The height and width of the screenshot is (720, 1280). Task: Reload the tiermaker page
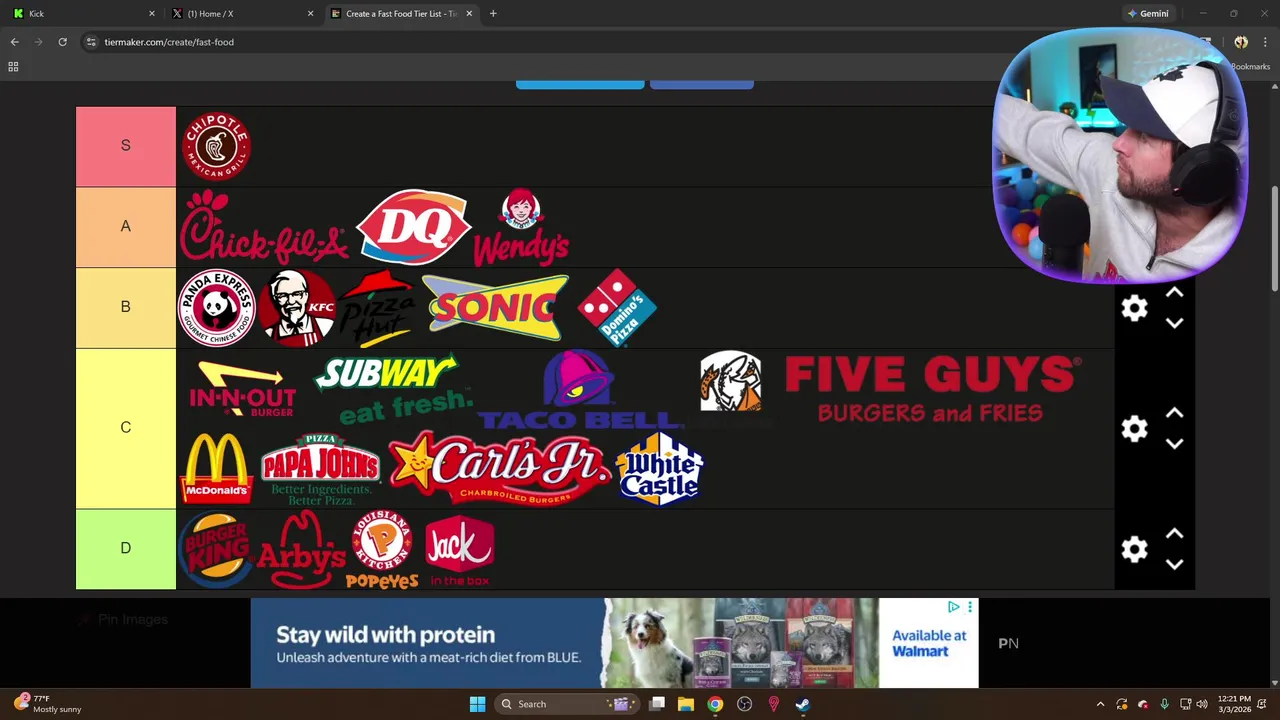(62, 42)
